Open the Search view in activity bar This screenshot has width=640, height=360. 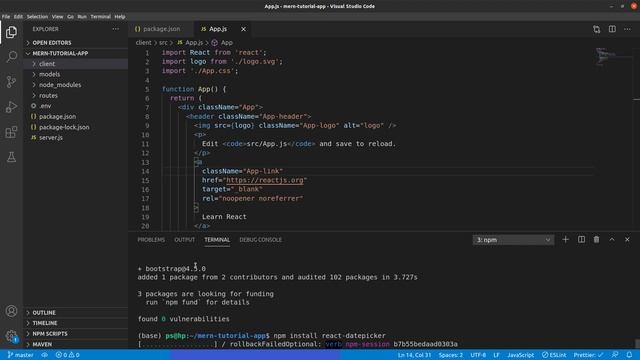pos(11,56)
